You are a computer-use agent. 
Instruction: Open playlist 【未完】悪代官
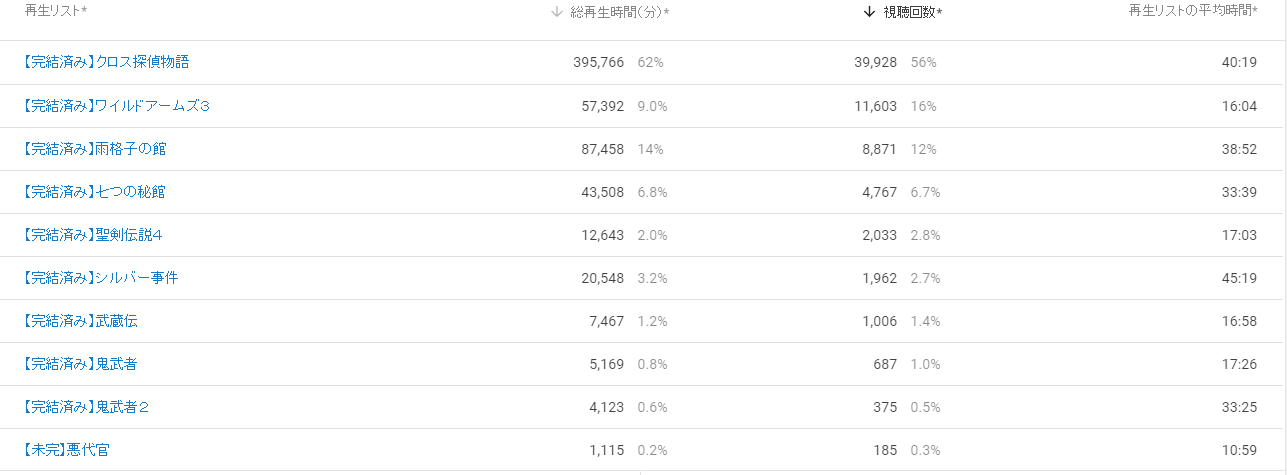(x=65, y=450)
